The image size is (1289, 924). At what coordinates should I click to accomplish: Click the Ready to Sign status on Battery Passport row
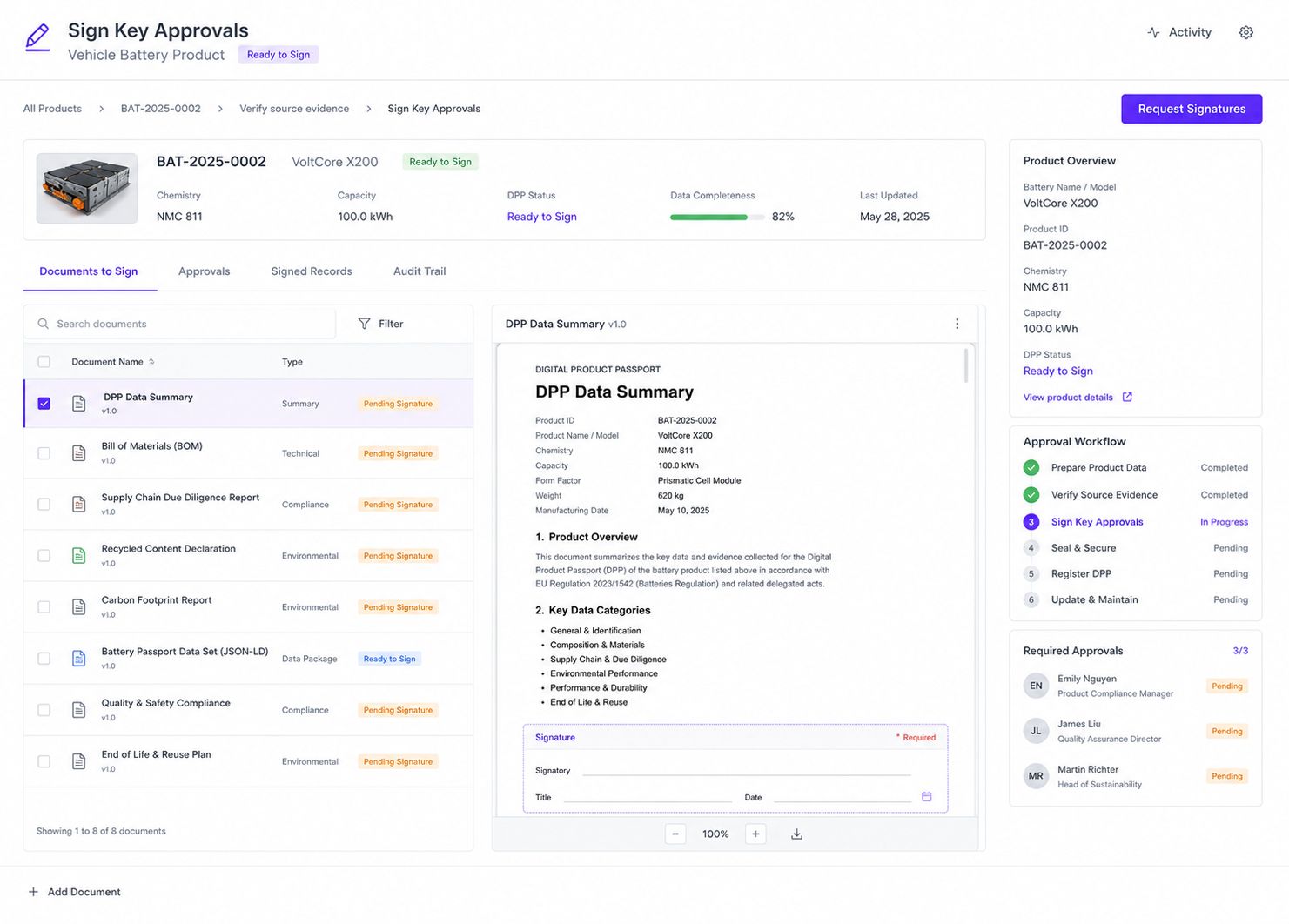point(390,659)
